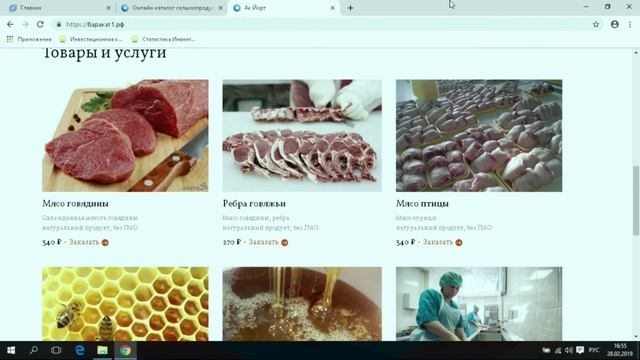The image size is (640, 360).
Task: Switch to the Онлайн-каталог сельхозпродукции tab
Action: (171, 8)
